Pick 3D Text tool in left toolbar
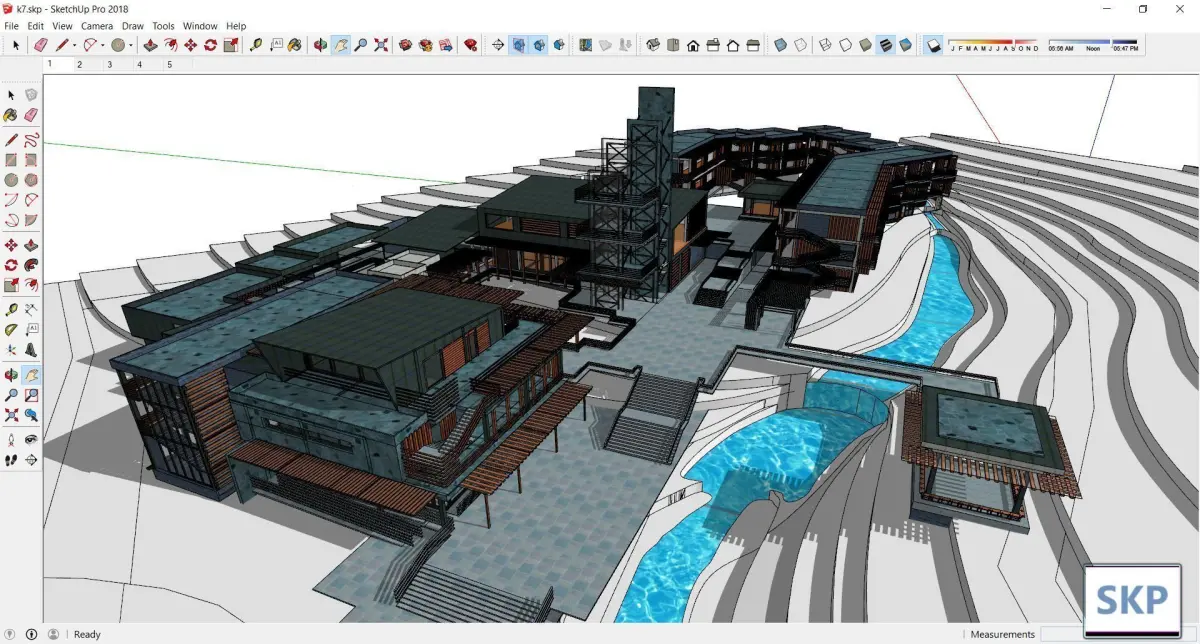 pos(31,350)
